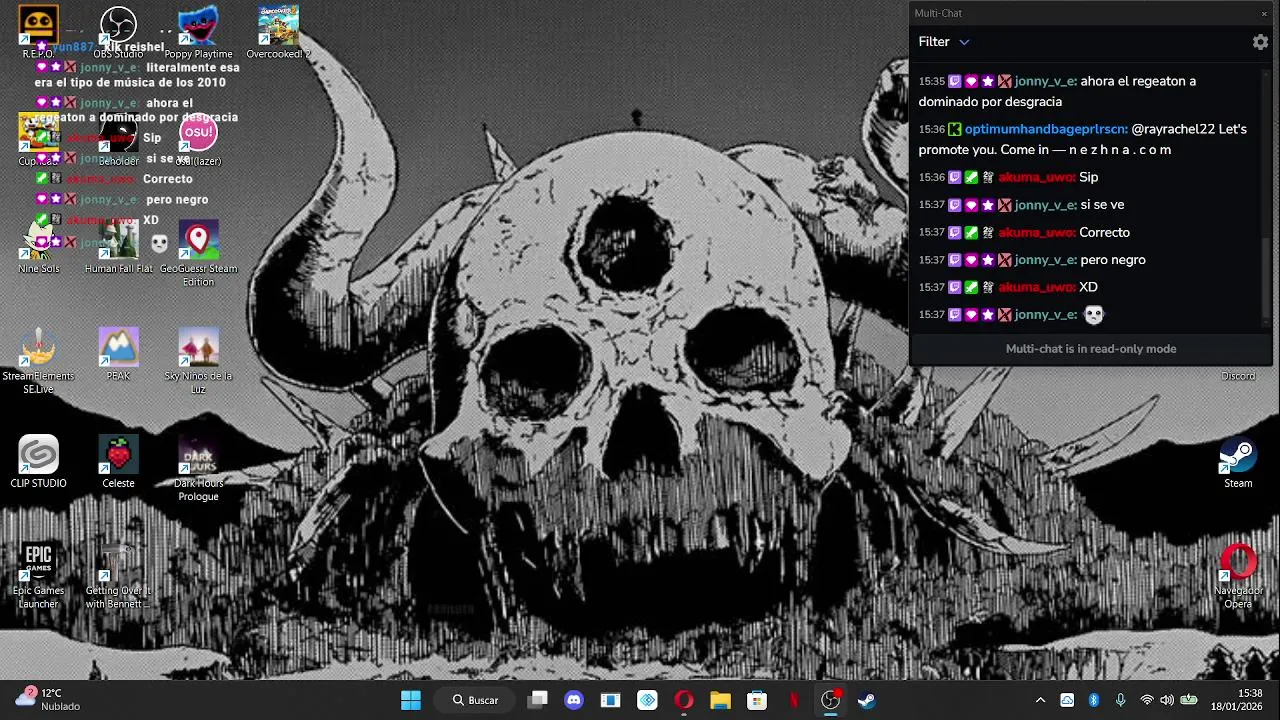Switch to OBS Studio on the taskbar
1280x720 pixels.
pyautogui.click(x=830, y=700)
